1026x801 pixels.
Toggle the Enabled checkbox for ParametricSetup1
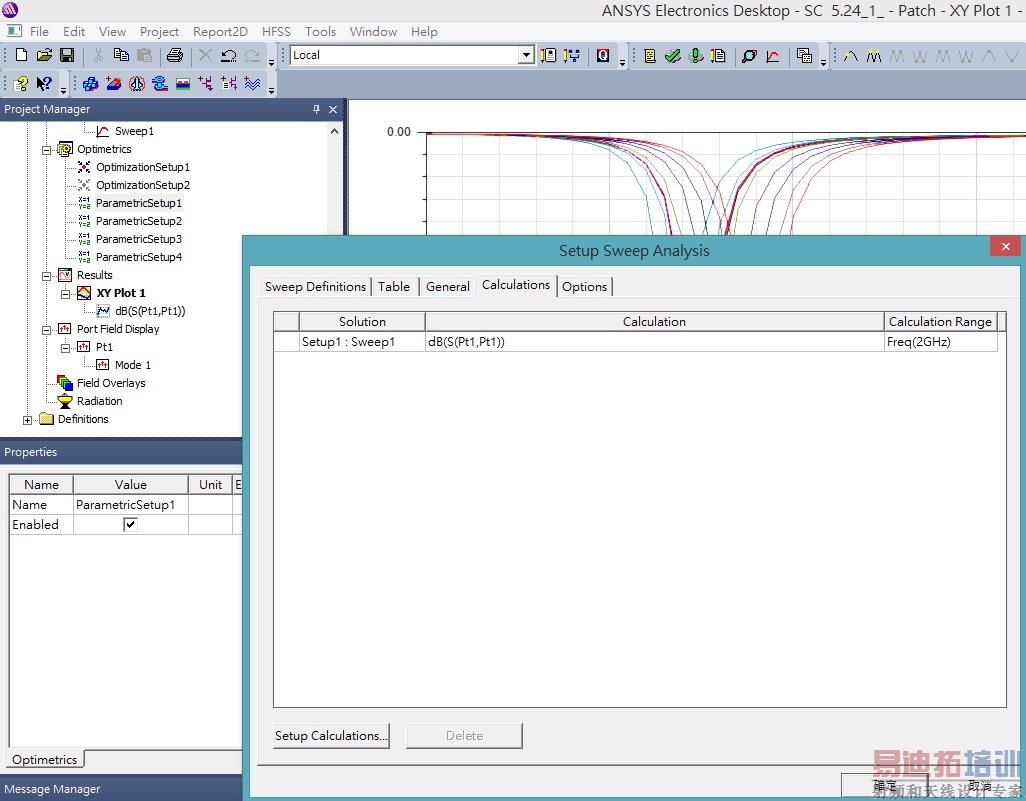coord(130,524)
